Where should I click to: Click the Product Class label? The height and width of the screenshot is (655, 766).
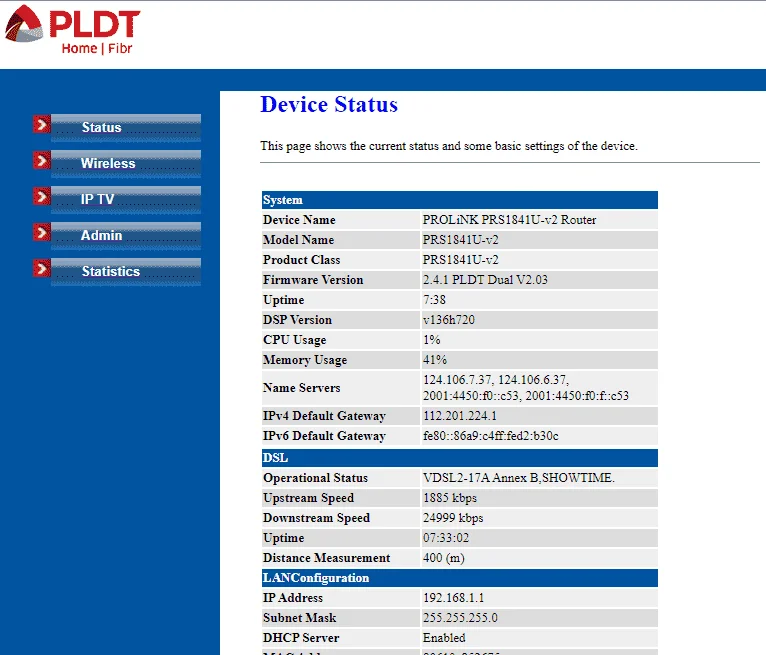click(x=301, y=260)
